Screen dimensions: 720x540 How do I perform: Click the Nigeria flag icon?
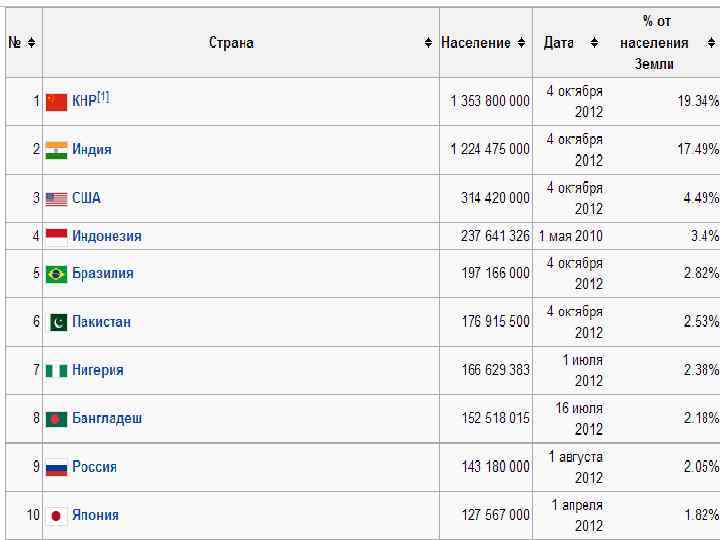tap(56, 371)
